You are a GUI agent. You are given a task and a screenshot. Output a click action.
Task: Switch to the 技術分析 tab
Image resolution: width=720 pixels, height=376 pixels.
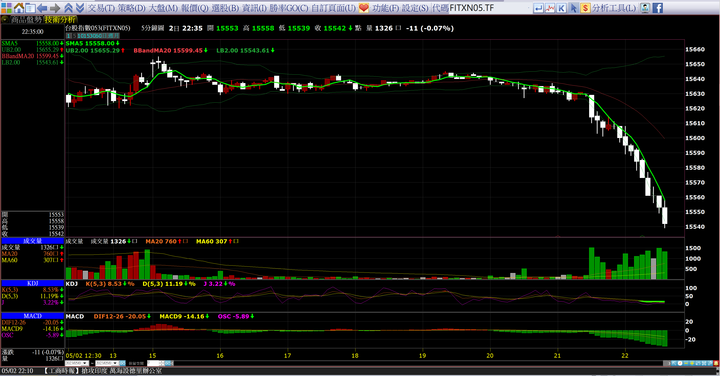[60, 20]
